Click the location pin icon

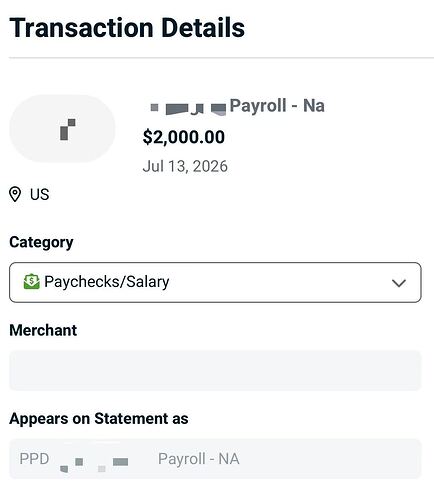(x=15, y=194)
